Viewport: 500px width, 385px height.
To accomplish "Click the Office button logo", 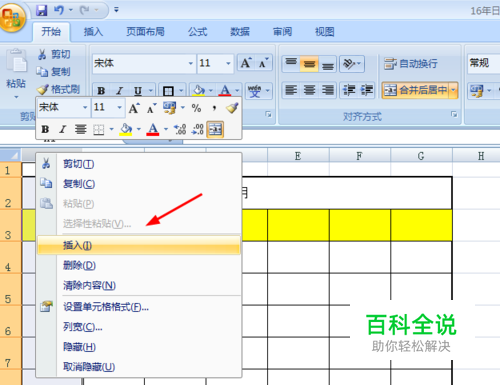I will pos(13,17).
